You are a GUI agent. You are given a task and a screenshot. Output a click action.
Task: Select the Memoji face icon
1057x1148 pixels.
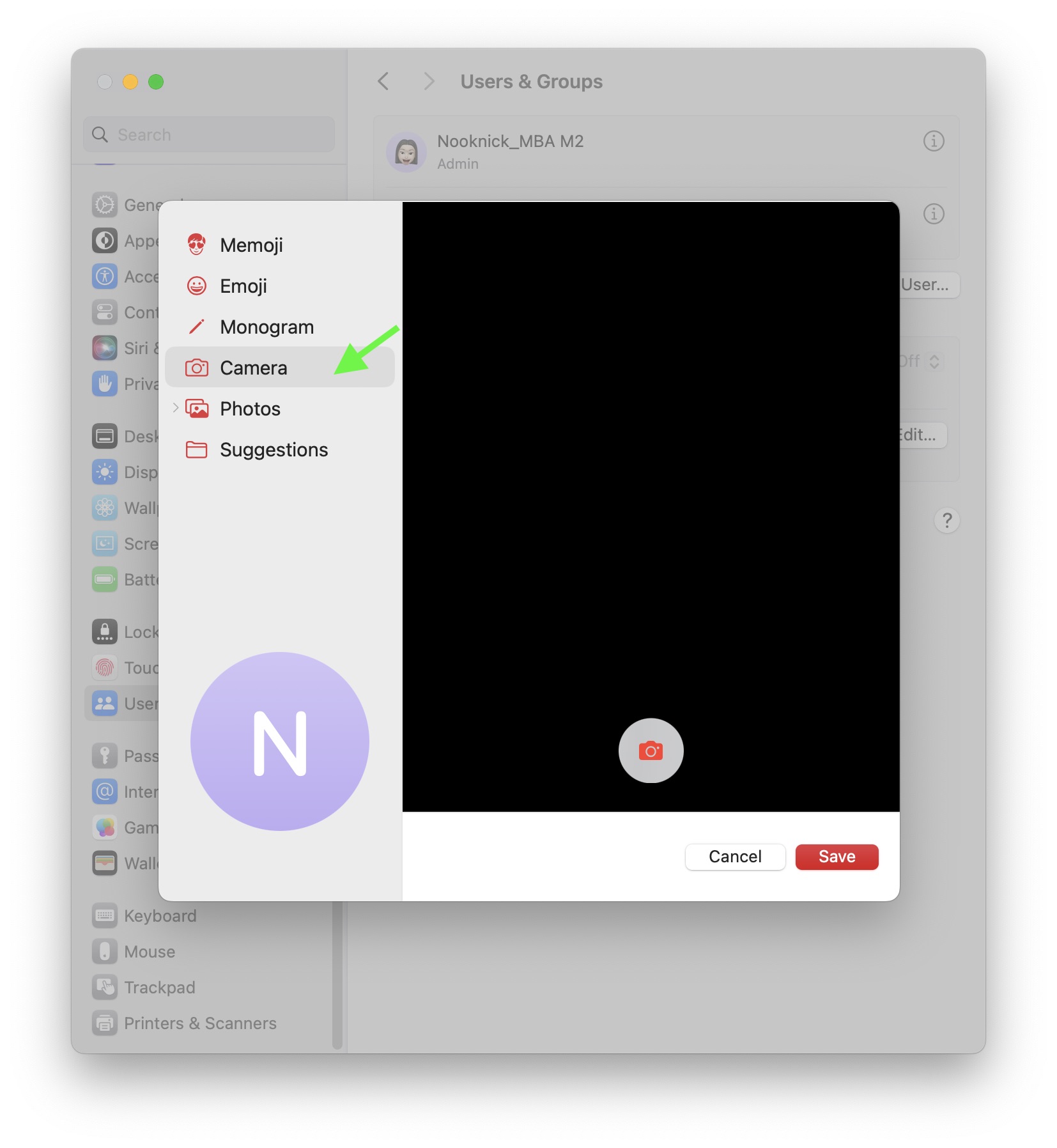(196, 245)
